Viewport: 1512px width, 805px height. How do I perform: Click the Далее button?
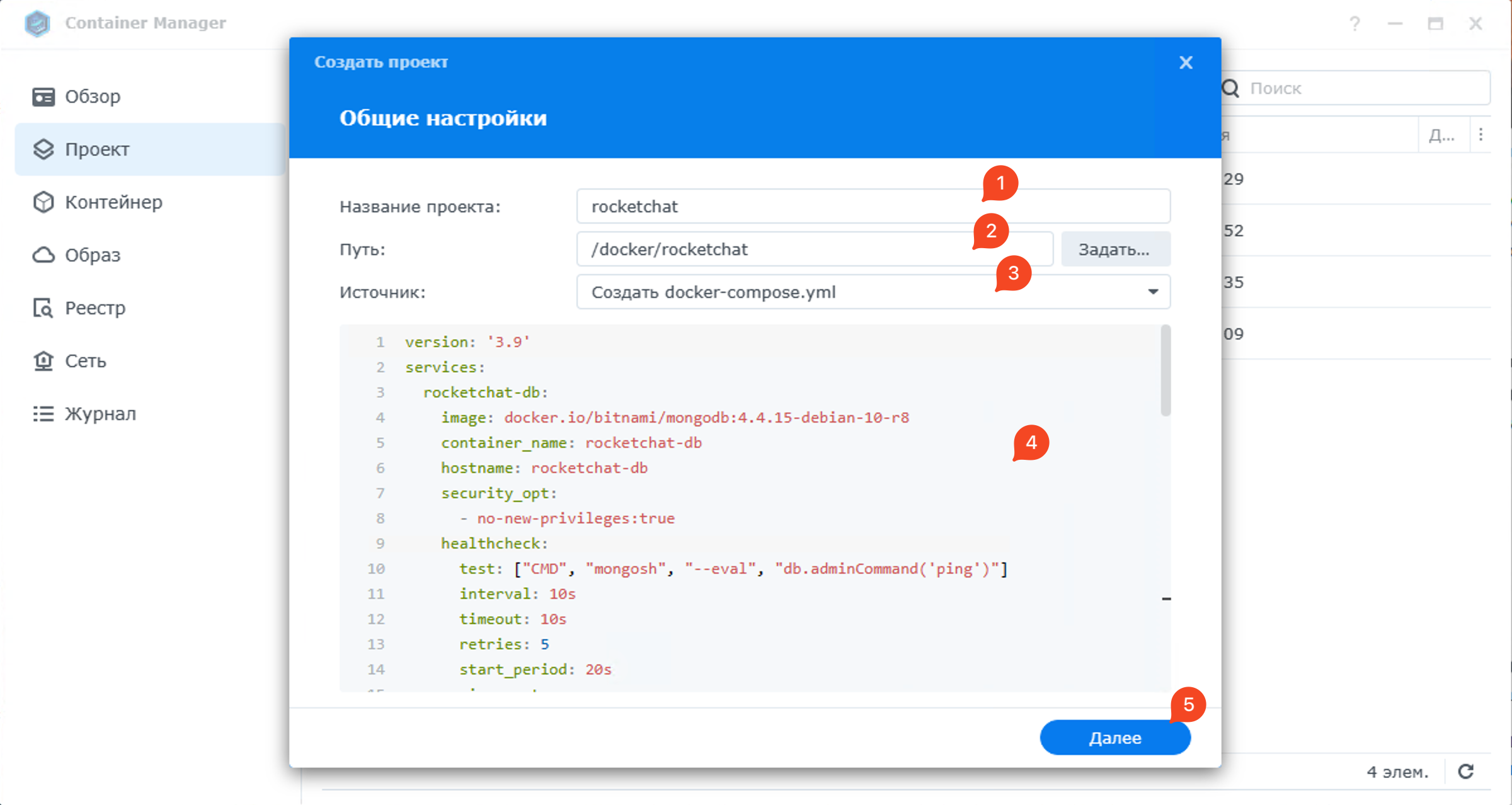(x=1115, y=738)
